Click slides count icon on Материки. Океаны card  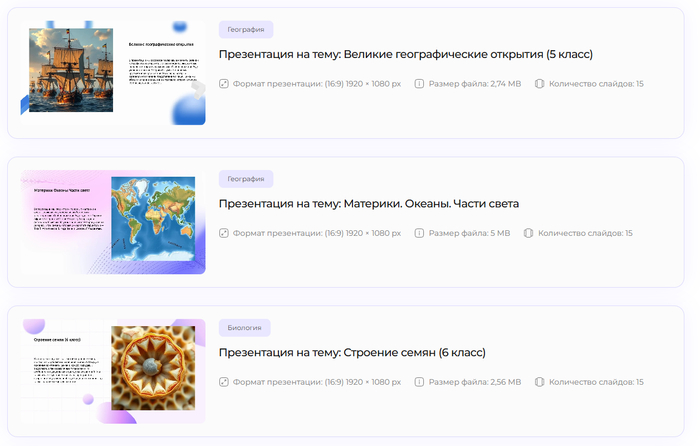click(x=529, y=233)
